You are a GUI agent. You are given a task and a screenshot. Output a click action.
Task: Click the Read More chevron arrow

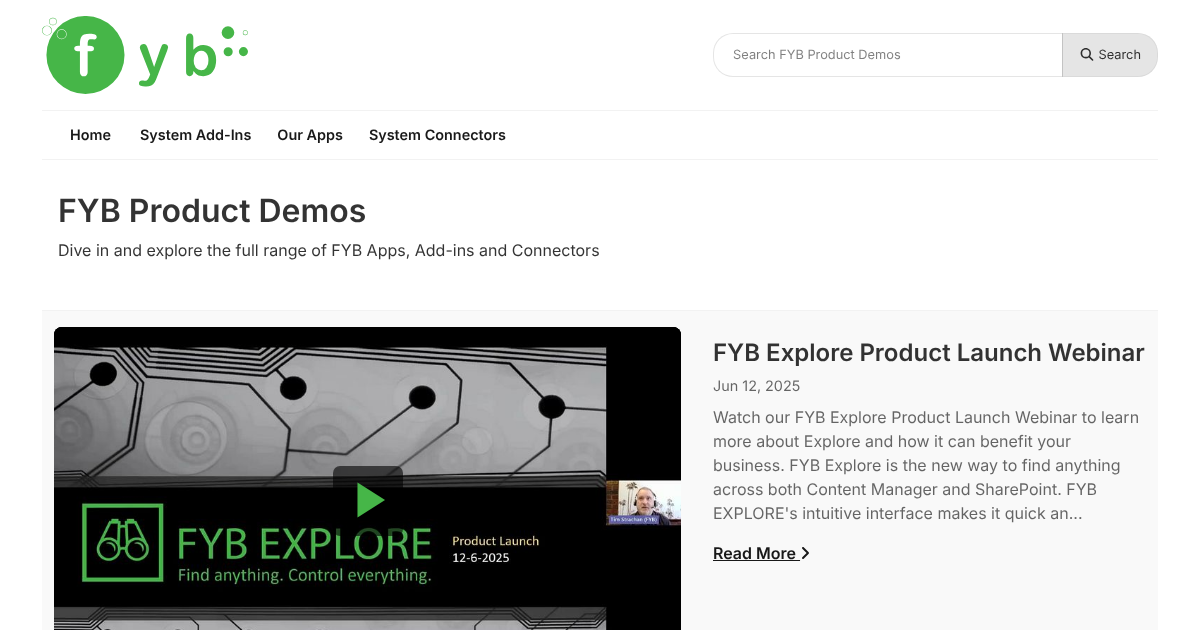click(806, 553)
